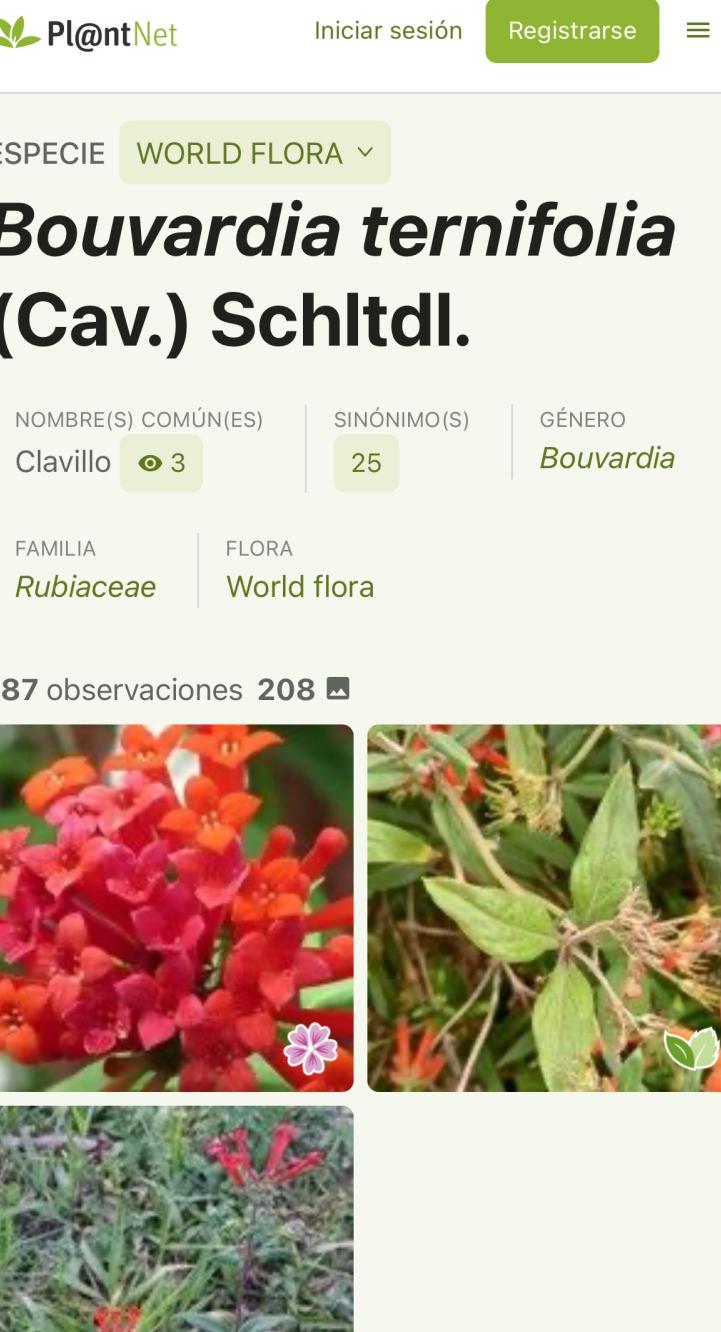Open the Bouvardia genus link

tap(607, 458)
